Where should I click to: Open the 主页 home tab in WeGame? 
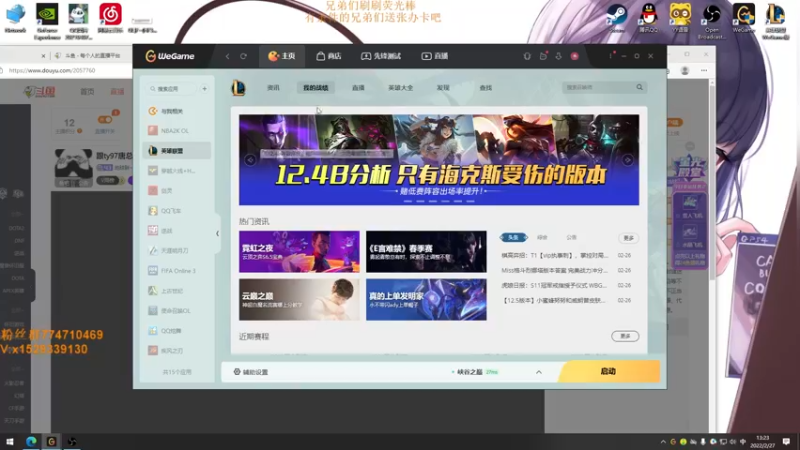[x=282, y=56]
